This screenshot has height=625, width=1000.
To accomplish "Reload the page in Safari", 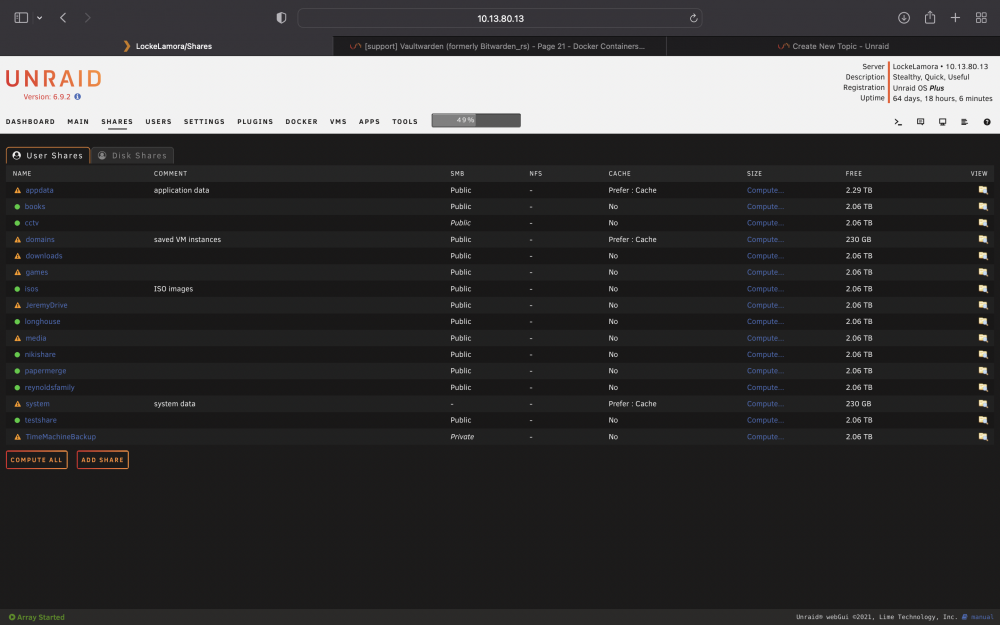I will click(x=693, y=18).
